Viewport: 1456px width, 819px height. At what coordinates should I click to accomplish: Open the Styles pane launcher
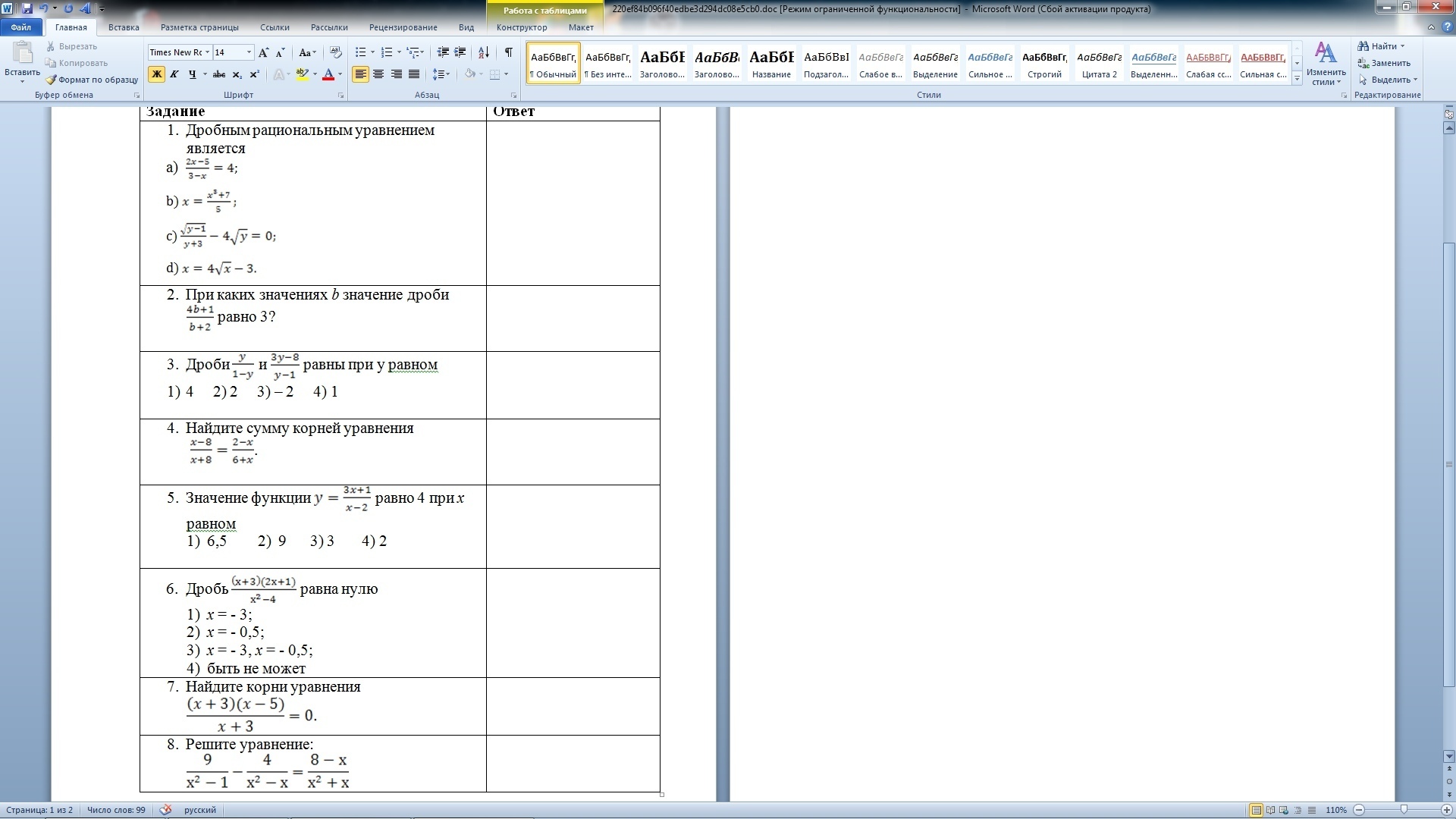pos(1344,96)
